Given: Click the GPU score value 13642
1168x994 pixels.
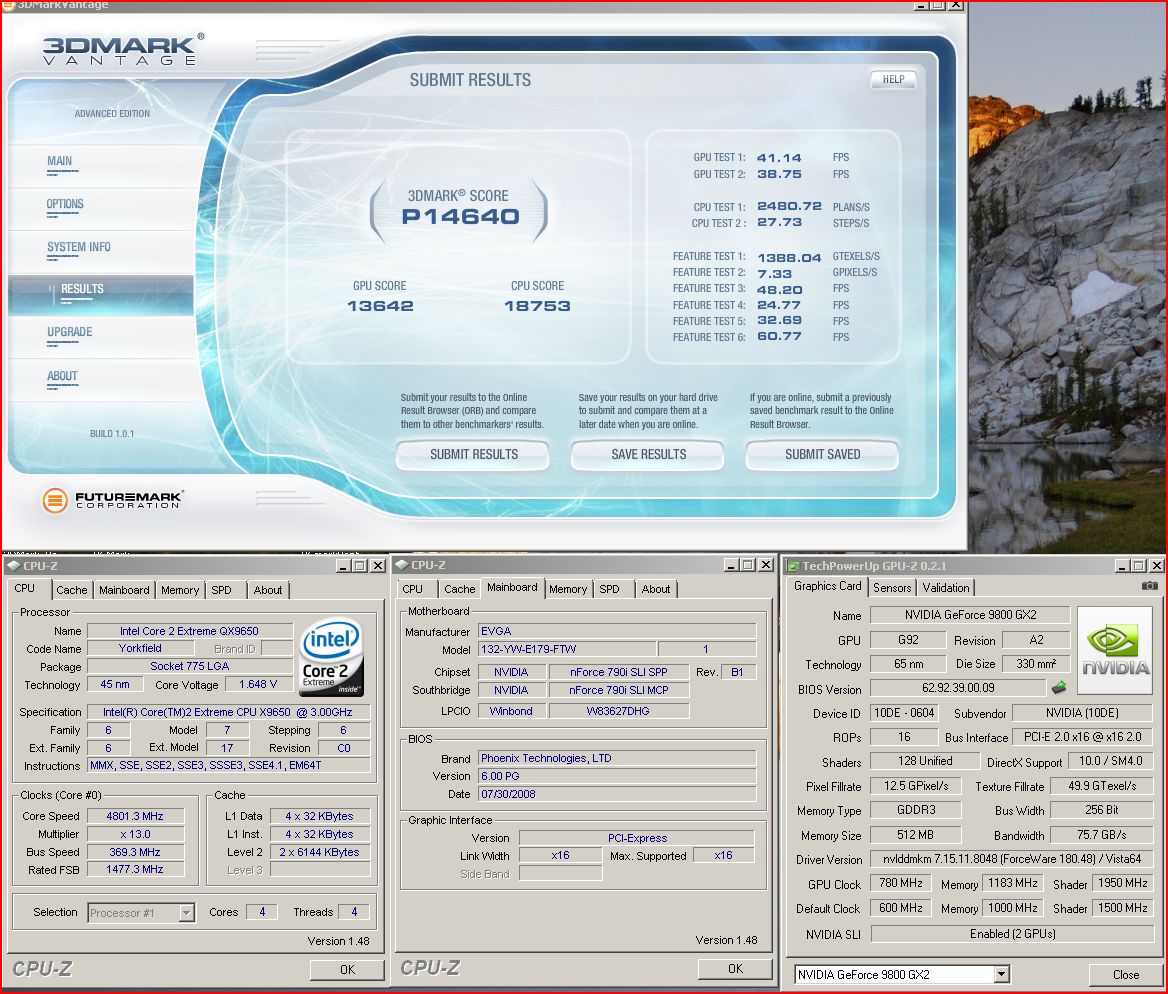Looking at the screenshot, I should point(380,306).
